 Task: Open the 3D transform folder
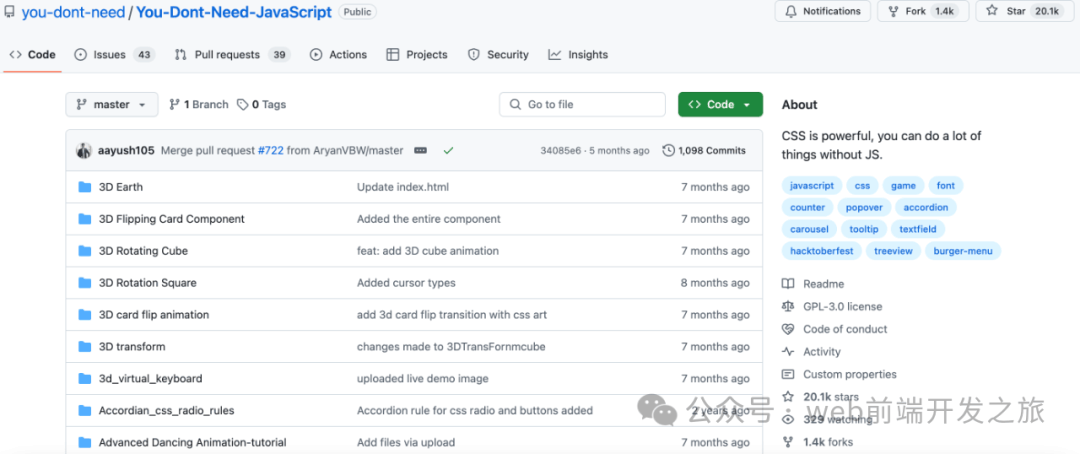point(132,347)
